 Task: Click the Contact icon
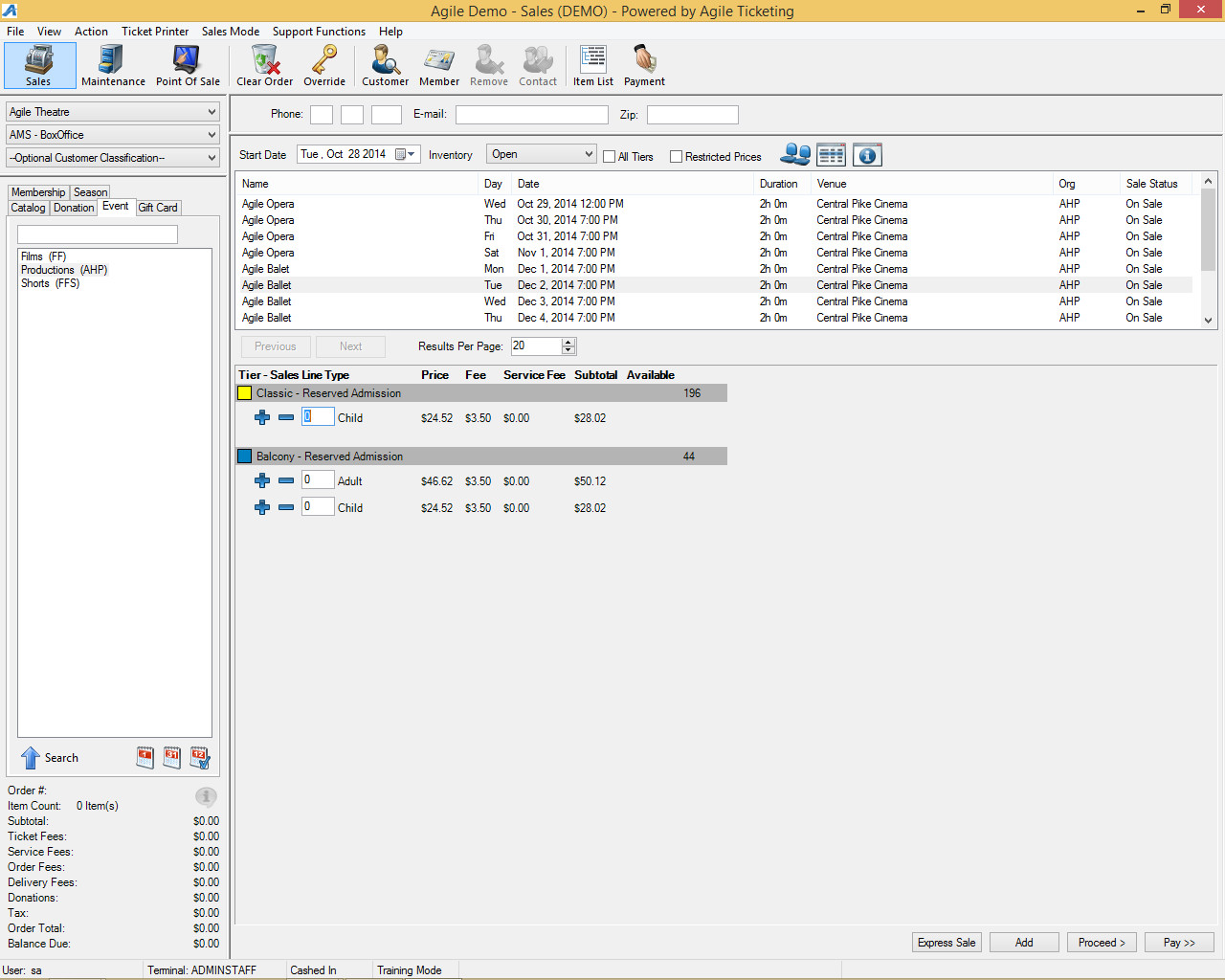[x=538, y=65]
